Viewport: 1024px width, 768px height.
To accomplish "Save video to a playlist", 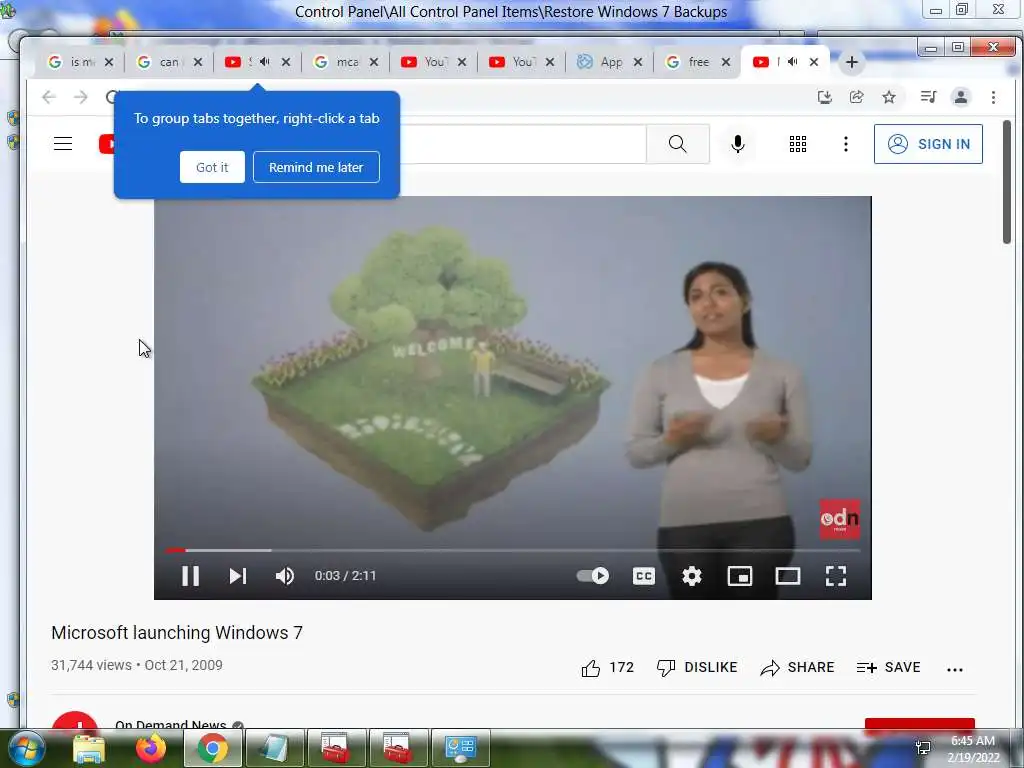I will [x=888, y=667].
